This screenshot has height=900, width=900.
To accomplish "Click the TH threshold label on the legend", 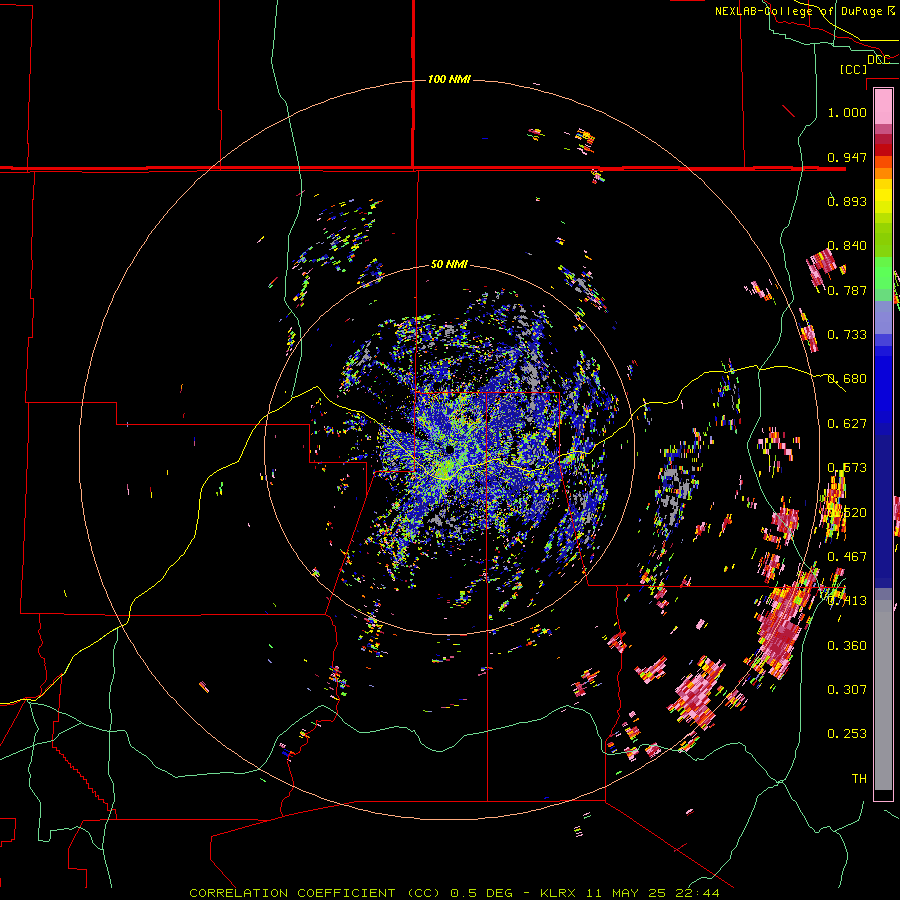I will [x=859, y=779].
